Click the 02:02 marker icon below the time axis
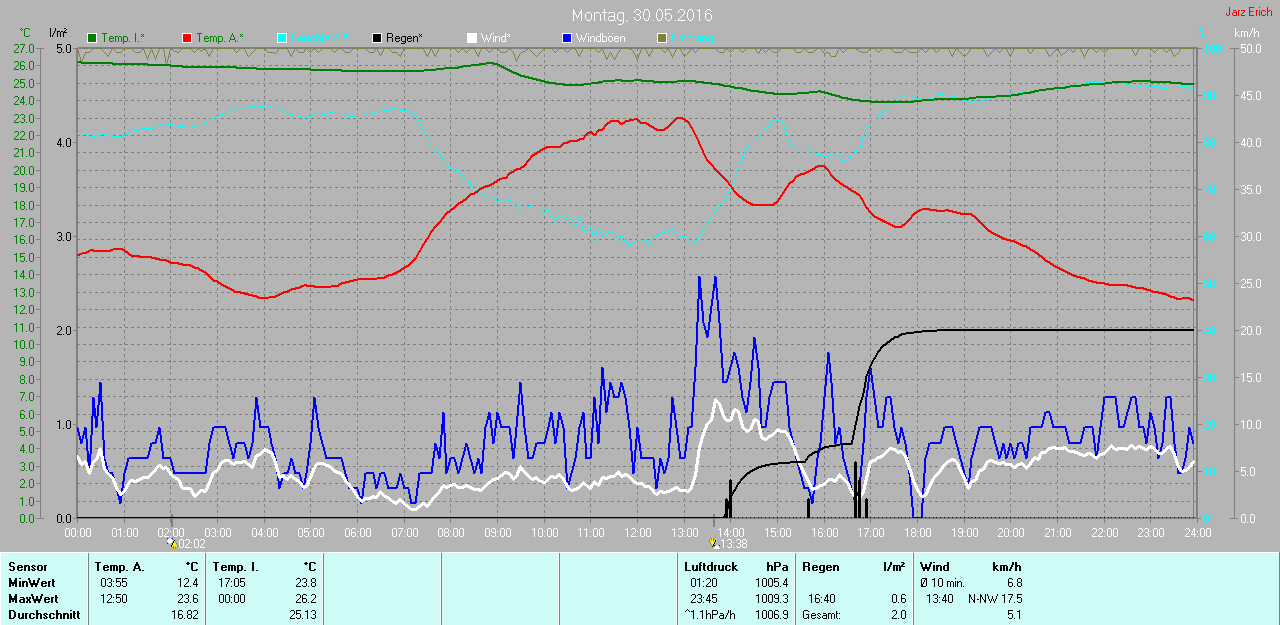This screenshot has width=1280, height=625. tap(172, 543)
